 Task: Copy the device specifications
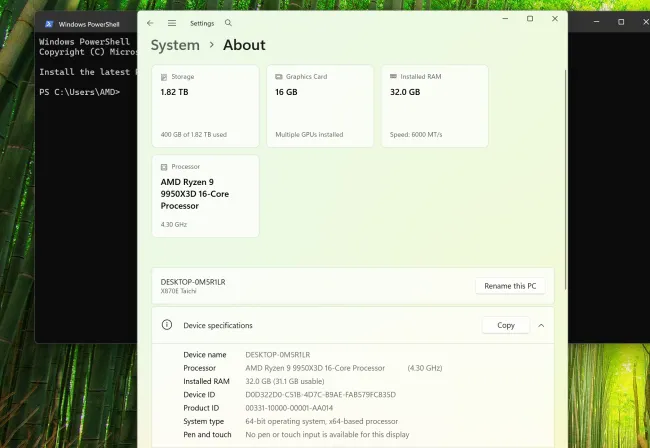point(506,325)
